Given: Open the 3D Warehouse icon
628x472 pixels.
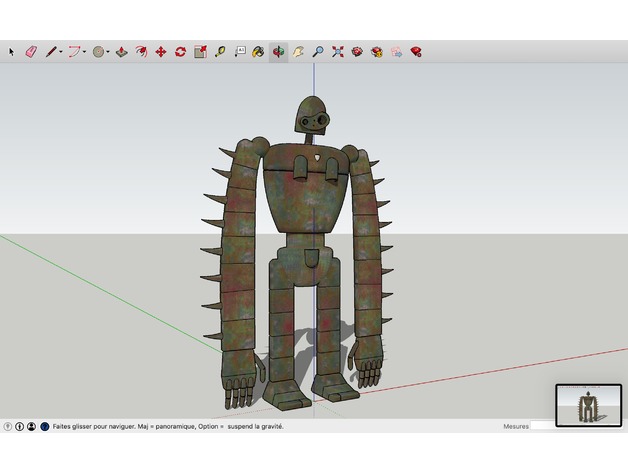Looking at the screenshot, I should [357, 52].
